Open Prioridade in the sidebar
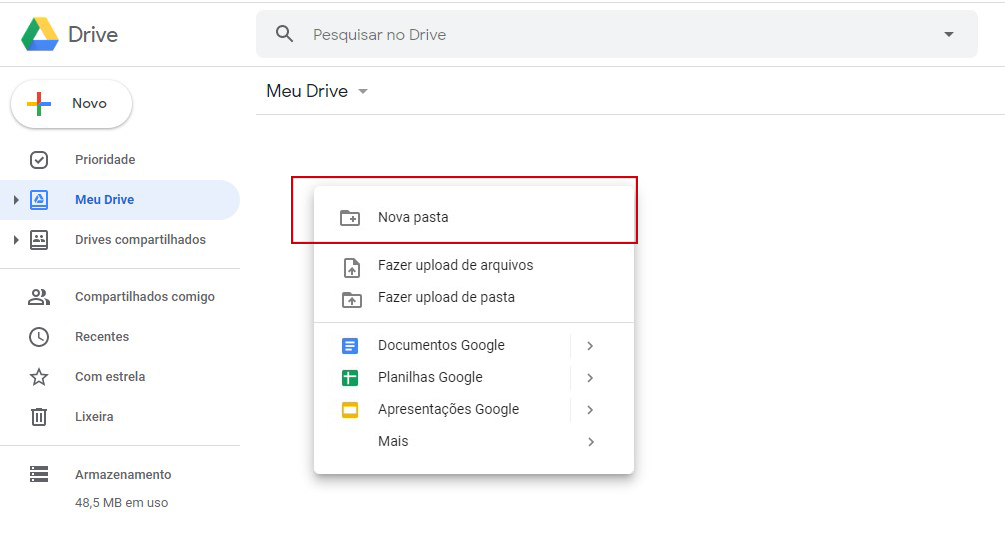 (x=105, y=160)
